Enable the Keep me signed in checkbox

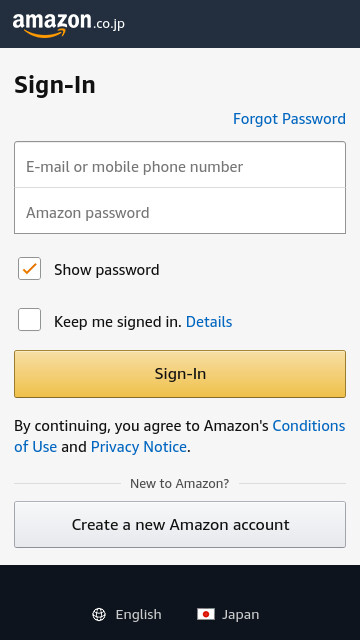point(29,320)
